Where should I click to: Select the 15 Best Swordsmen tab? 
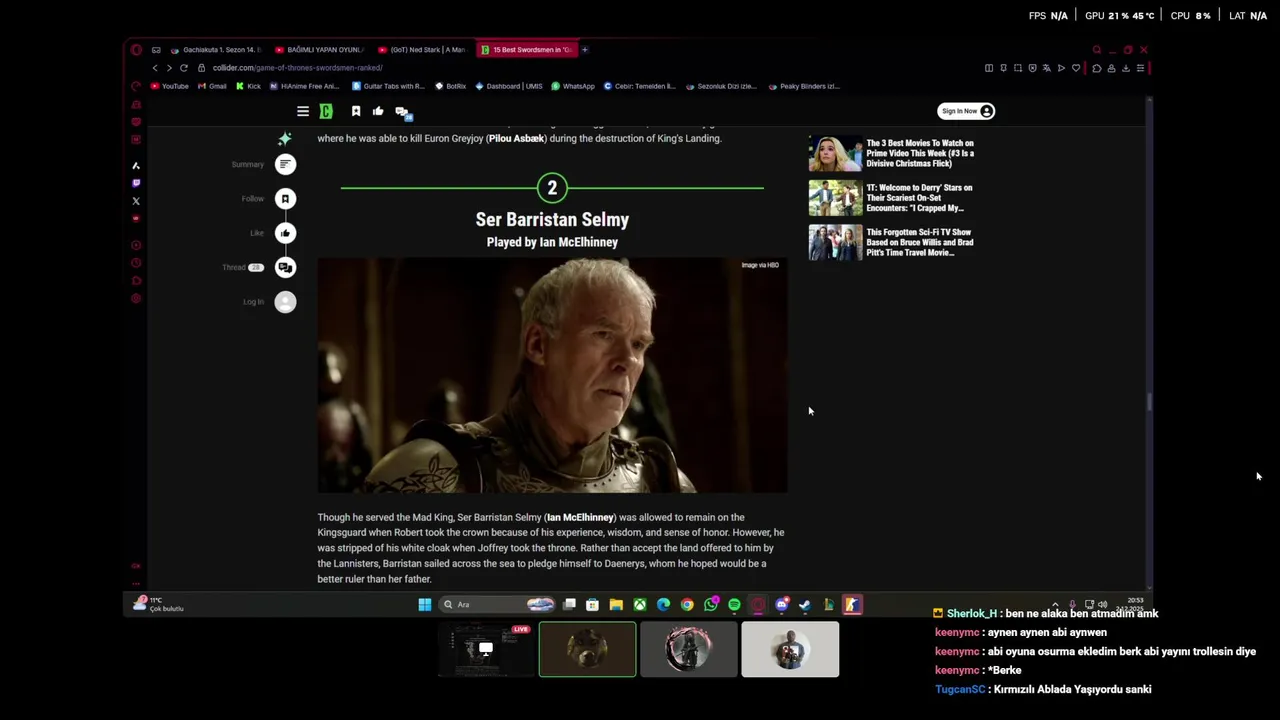coord(526,49)
